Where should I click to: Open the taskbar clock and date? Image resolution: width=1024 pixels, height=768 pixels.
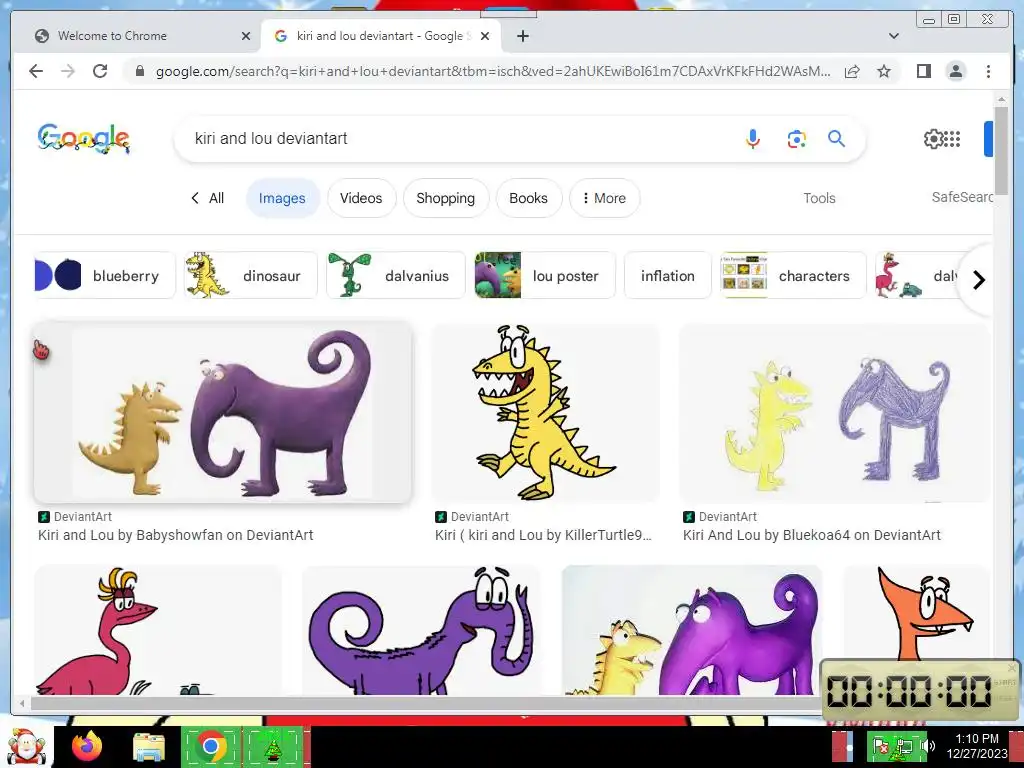pyautogui.click(x=976, y=746)
